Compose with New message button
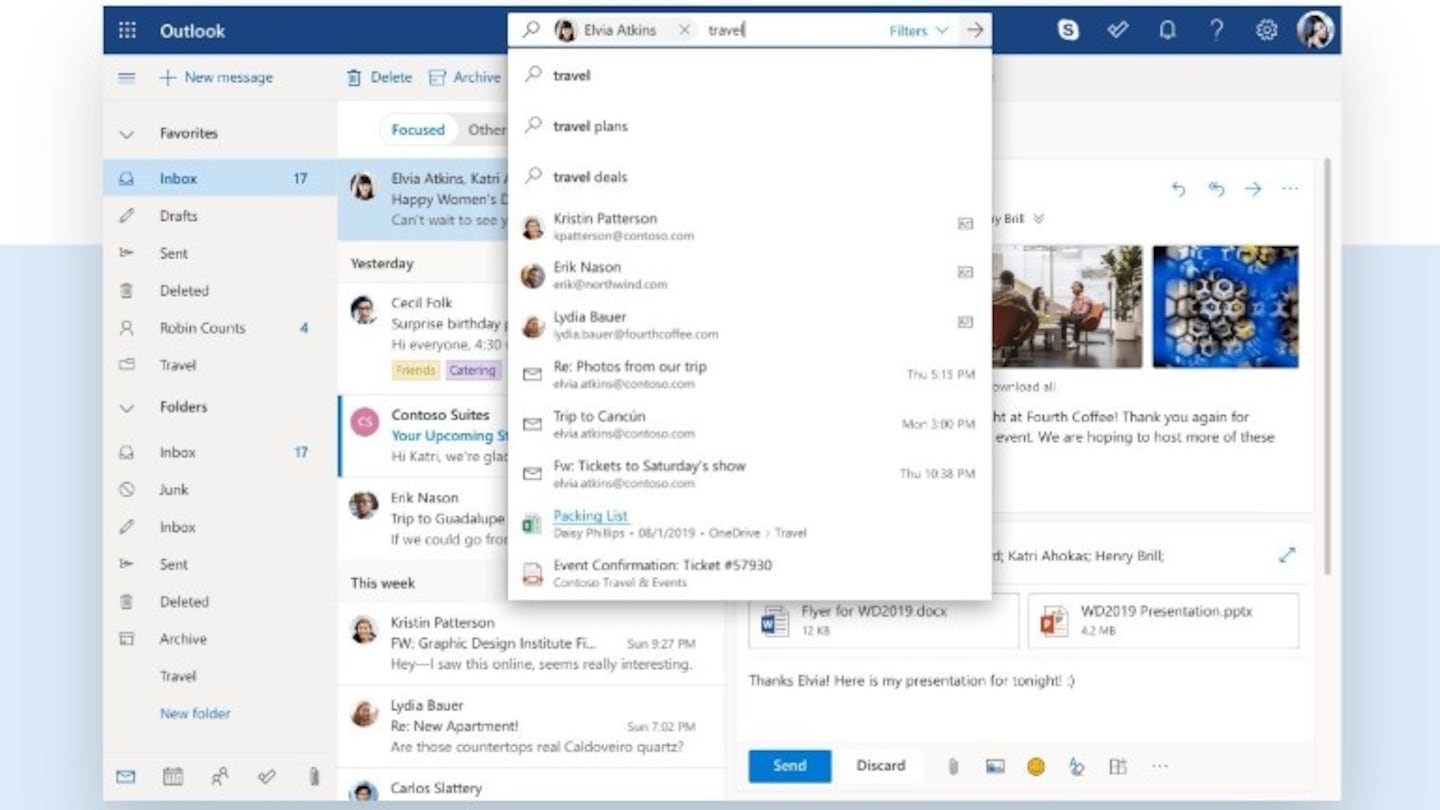The height and width of the screenshot is (810, 1440). pos(216,77)
